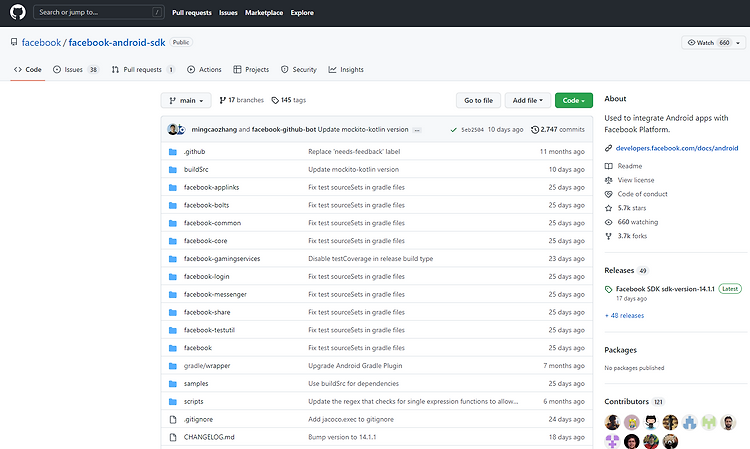The image size is (750, 449).
Task: Open the facebook-android-sdk repository link
Action: click(117, 43)
